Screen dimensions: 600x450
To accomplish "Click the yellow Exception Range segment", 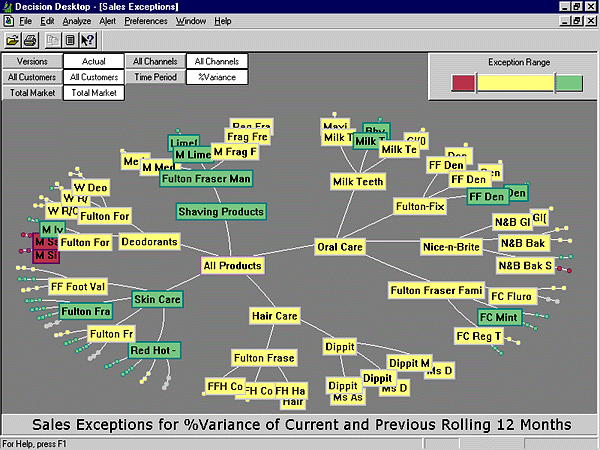I will click(x=515, y=83).
